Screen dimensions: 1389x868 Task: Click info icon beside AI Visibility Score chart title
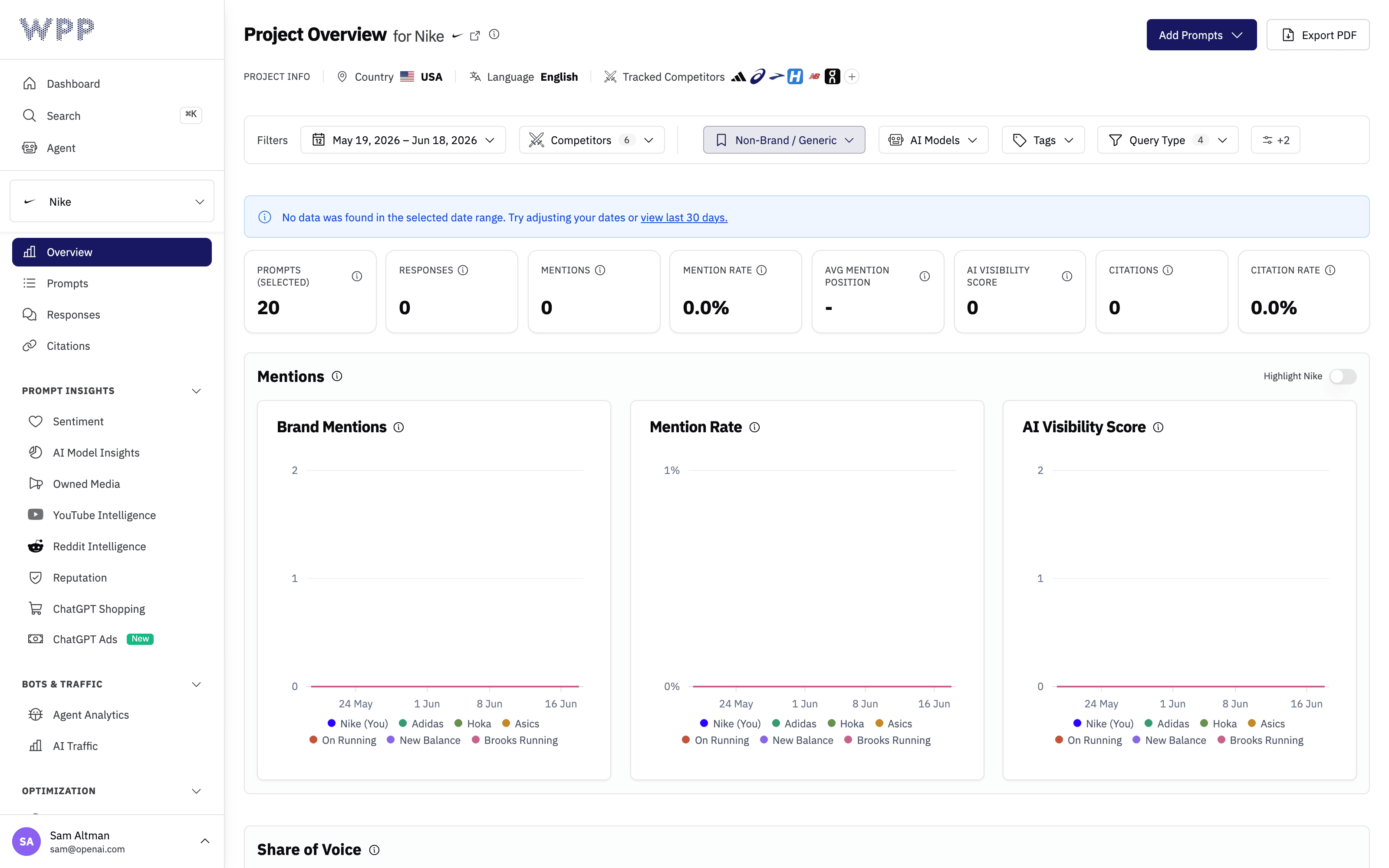pos(1158,427)
